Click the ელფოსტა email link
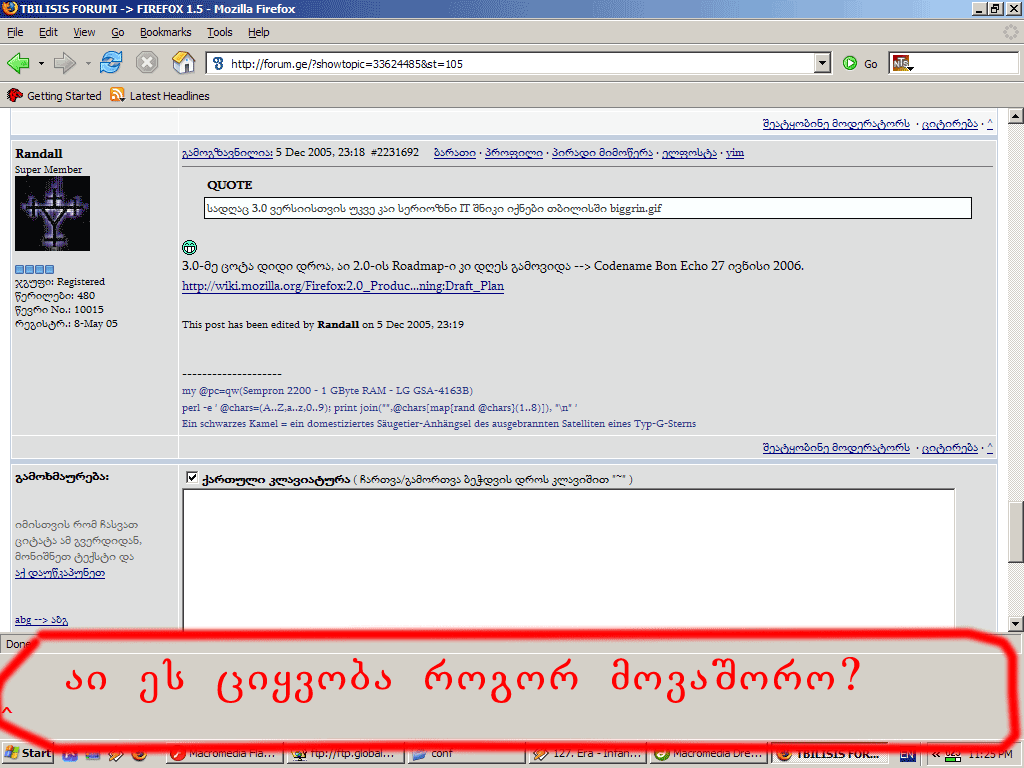 689,153
